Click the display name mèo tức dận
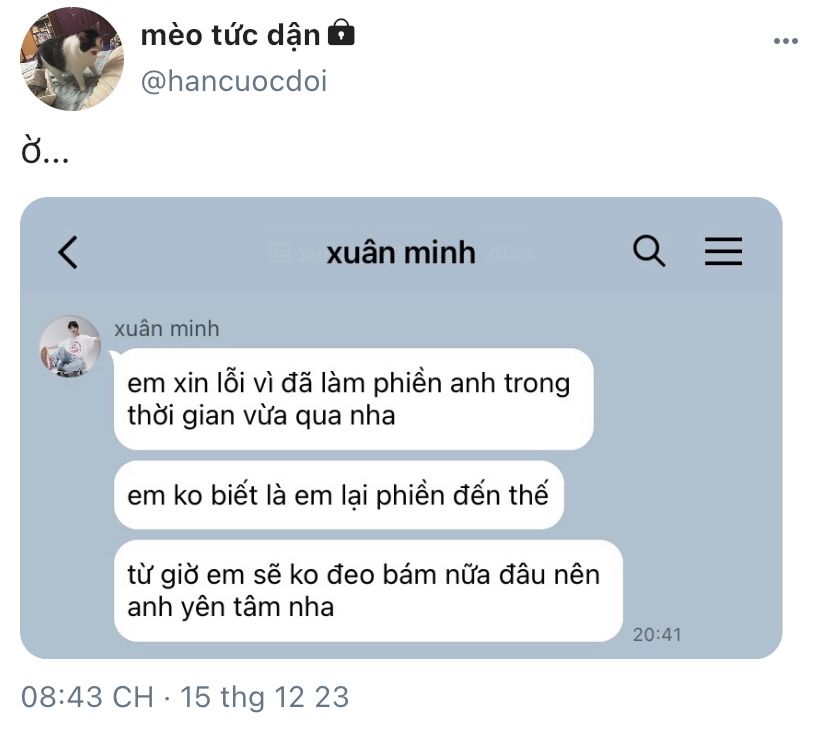Image resolution: width=828 pixels, height=733 pixels. [230, 35]
